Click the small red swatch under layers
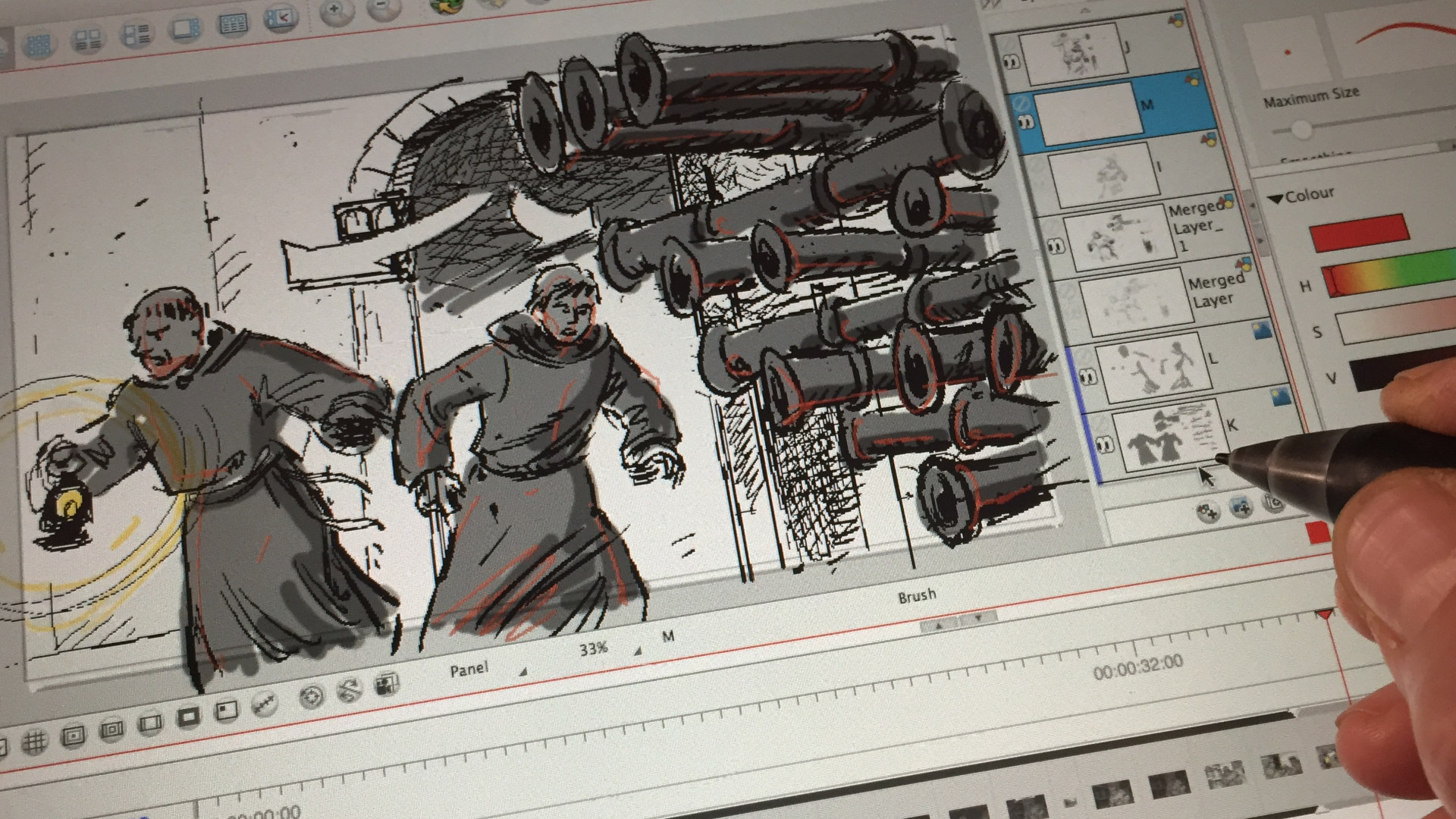 point(1319,532)
